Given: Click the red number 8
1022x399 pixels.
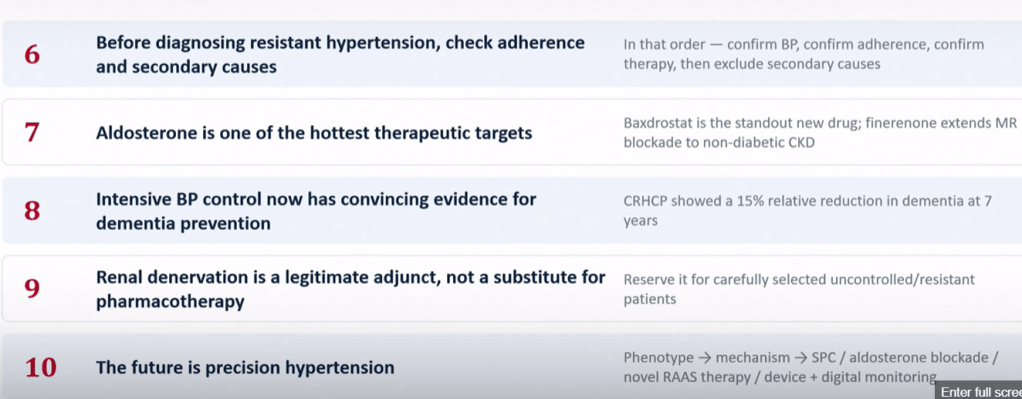Looking at the screenshot, I should 33,211.
